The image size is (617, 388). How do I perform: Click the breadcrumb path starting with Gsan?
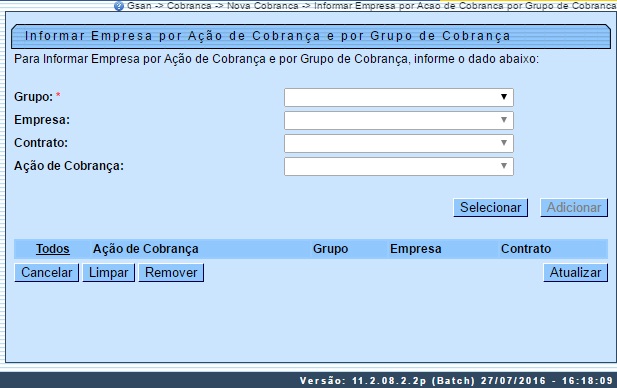pyautogui.click(x=371, y=6)
